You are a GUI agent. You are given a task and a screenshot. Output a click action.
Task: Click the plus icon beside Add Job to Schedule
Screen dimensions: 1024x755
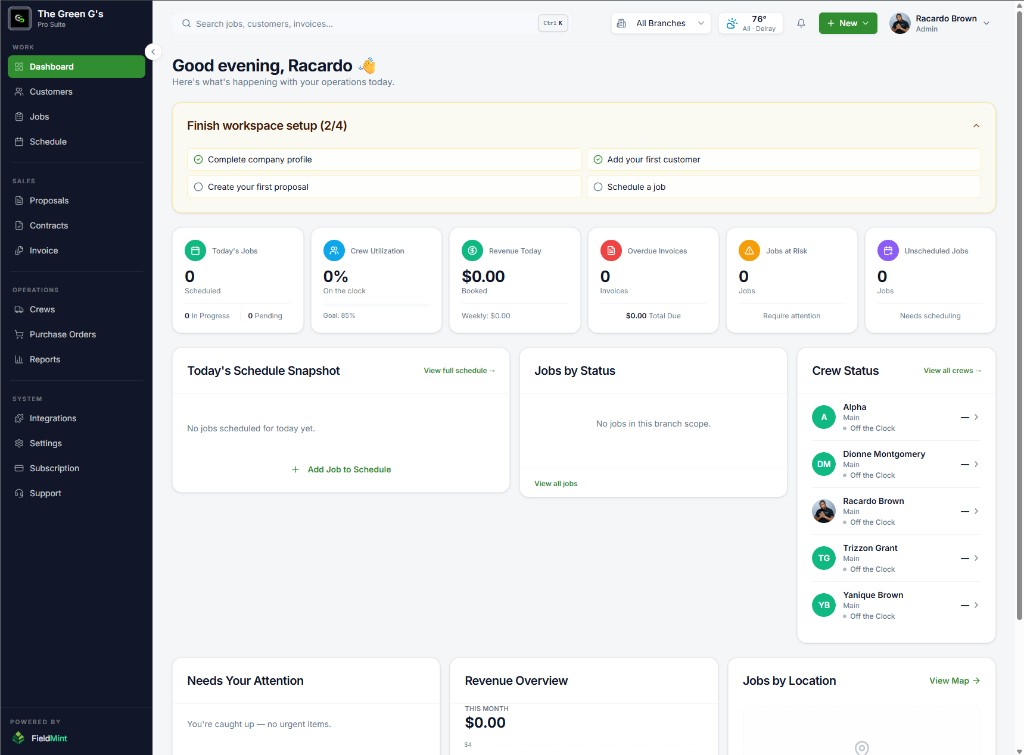click(295, 470)
